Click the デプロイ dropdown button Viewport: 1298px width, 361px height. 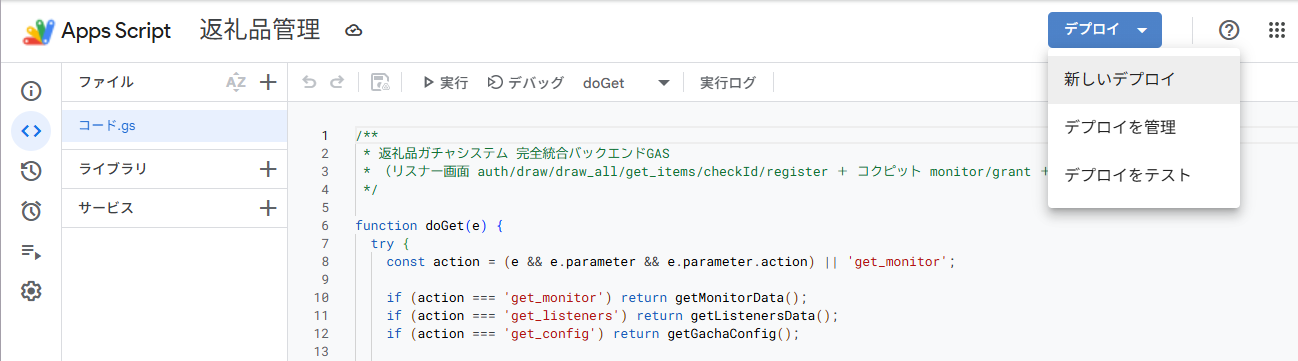[x=1105, y=30]
